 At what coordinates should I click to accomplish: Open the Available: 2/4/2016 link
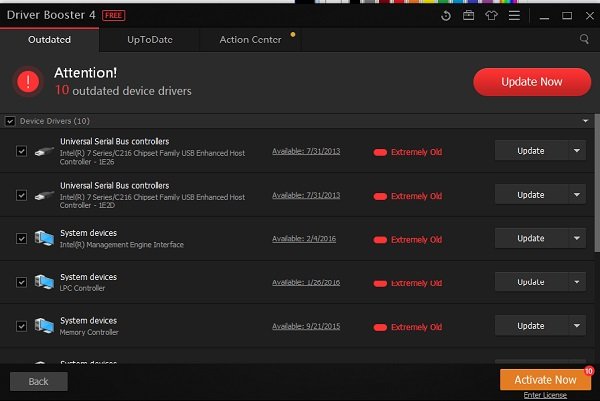click(304, 239)
